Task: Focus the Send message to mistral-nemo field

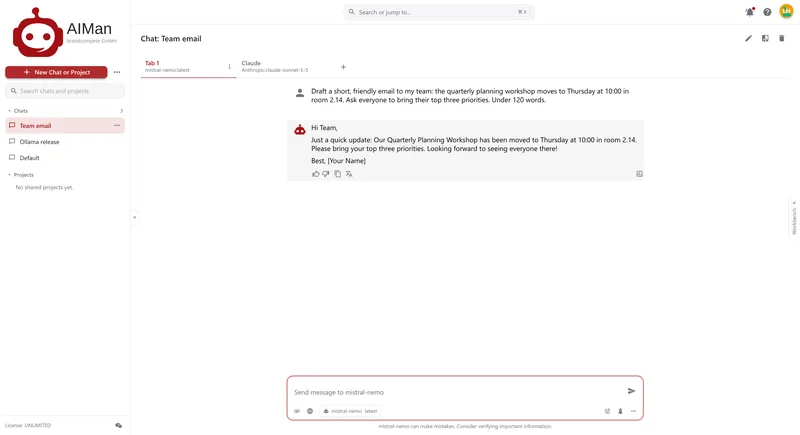Action: coord(457,392)
